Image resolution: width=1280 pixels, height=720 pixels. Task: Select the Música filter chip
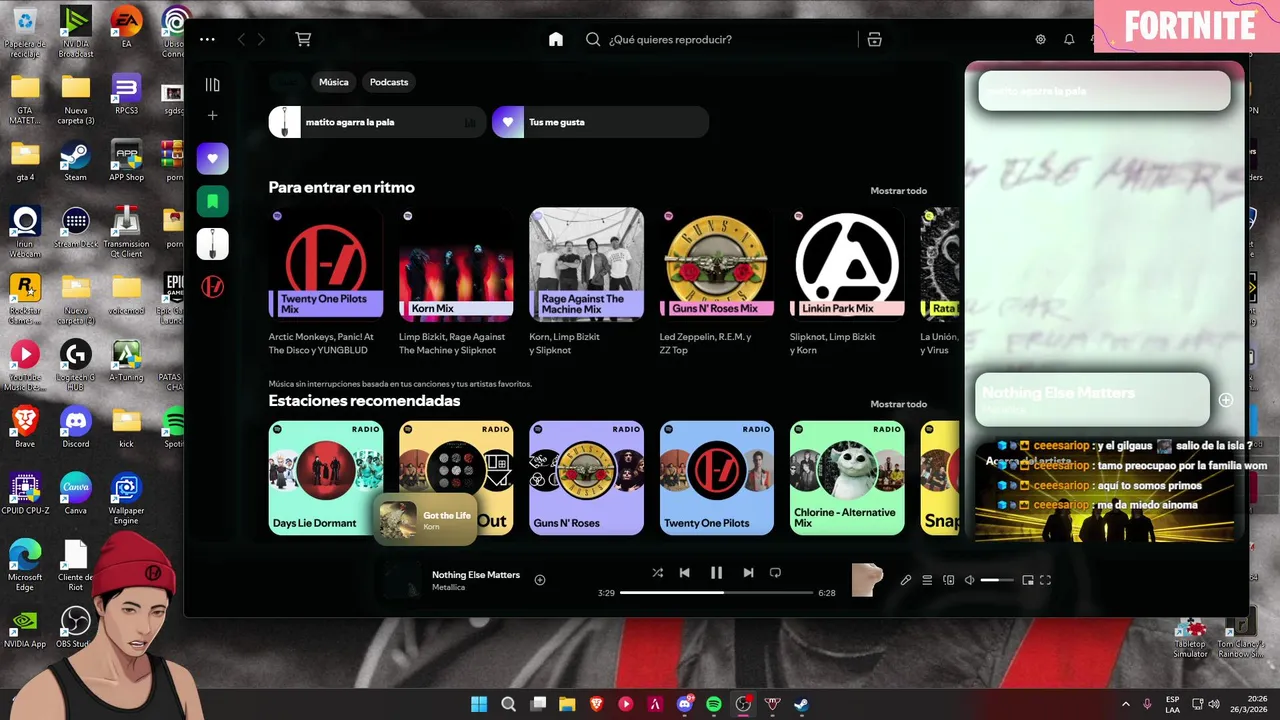(x=334, y=82)
